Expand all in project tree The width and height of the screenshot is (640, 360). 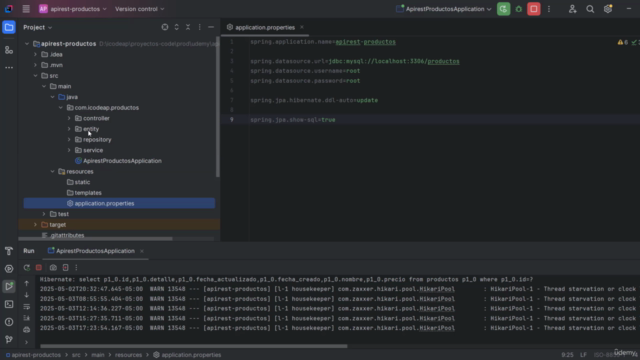pyautogui.click(x=176, y=27)
